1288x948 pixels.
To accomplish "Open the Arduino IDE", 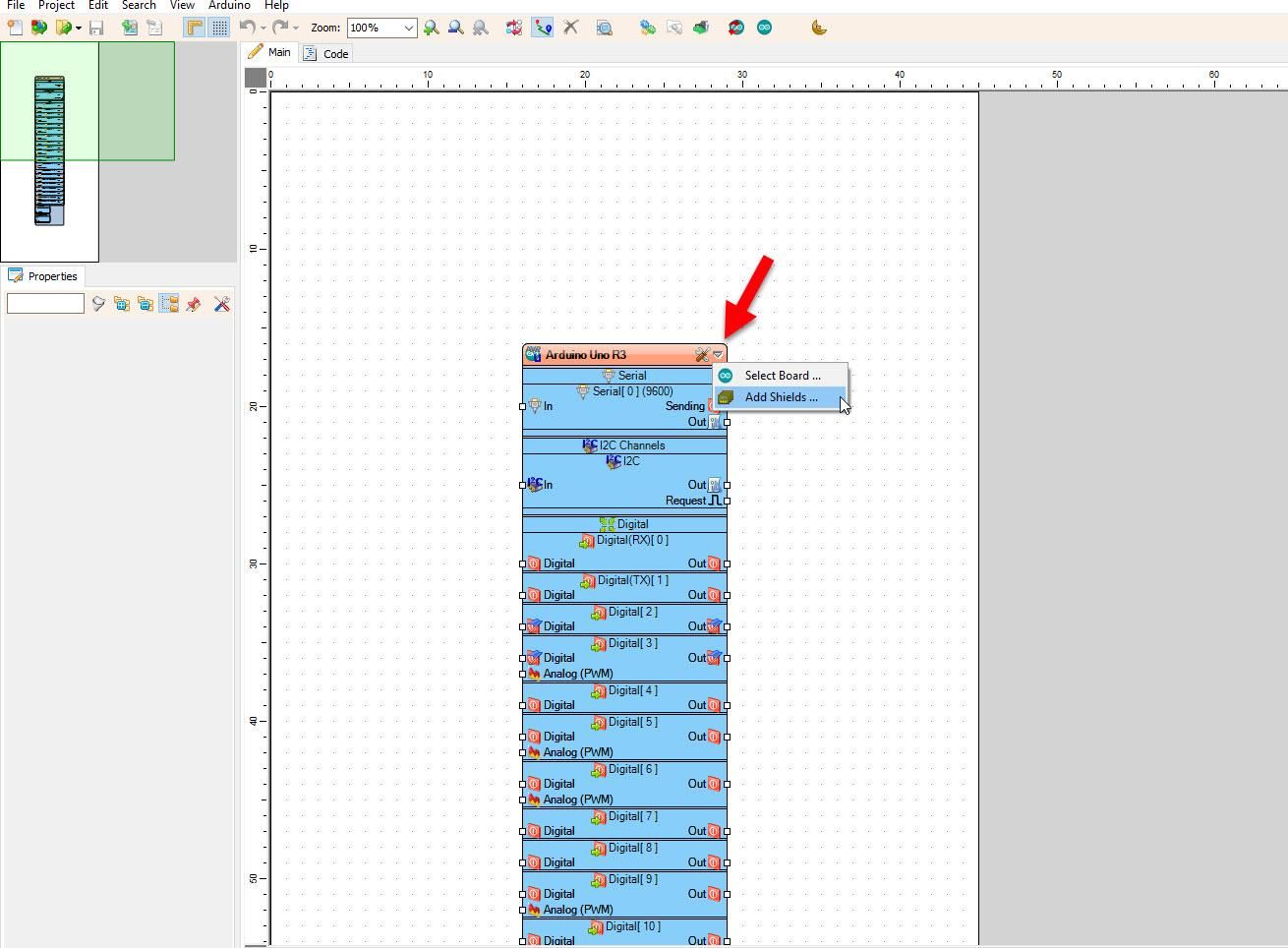I will [765, 28].
